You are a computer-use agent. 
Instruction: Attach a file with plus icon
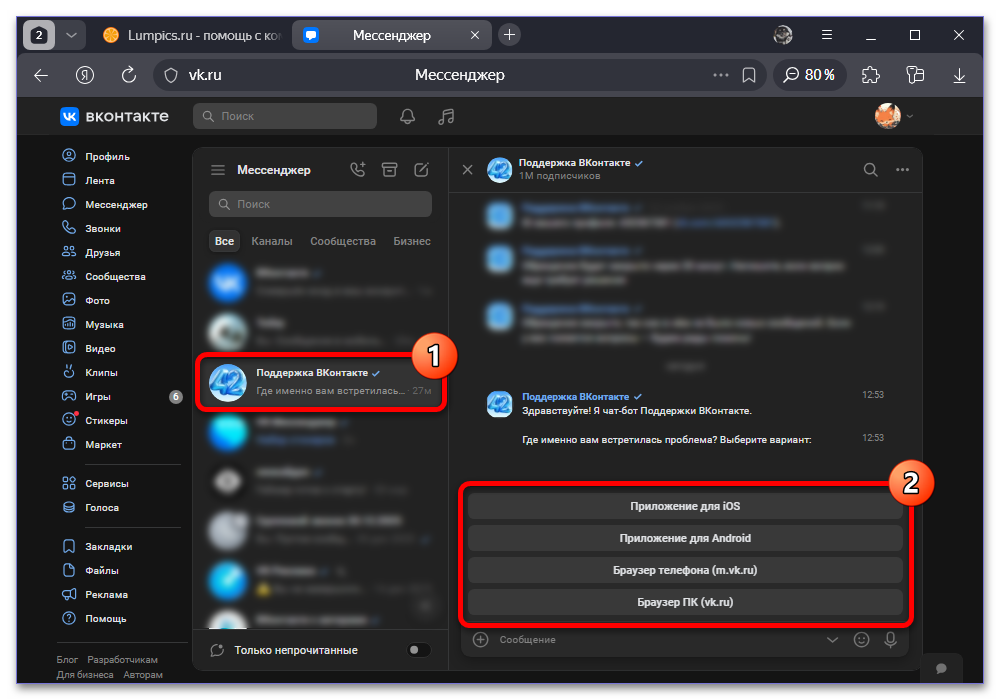pyautogui.click(x=480, y=639)
